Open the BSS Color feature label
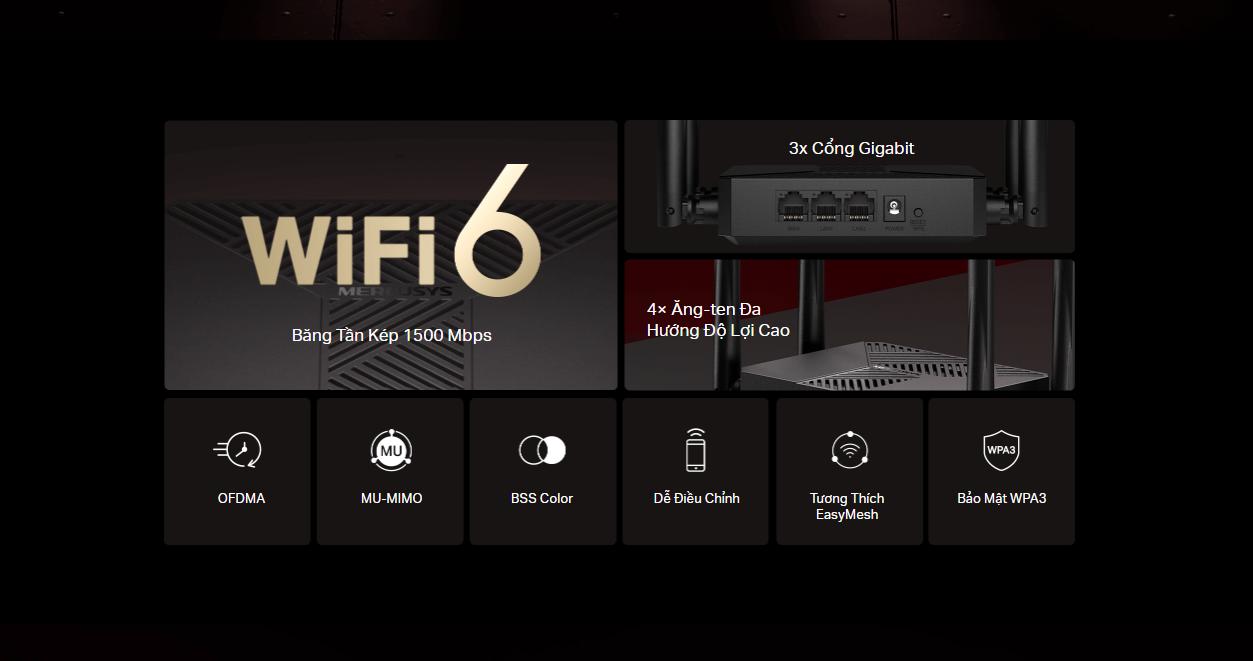This screenshot has width=1253, height=661. (542, 498)
